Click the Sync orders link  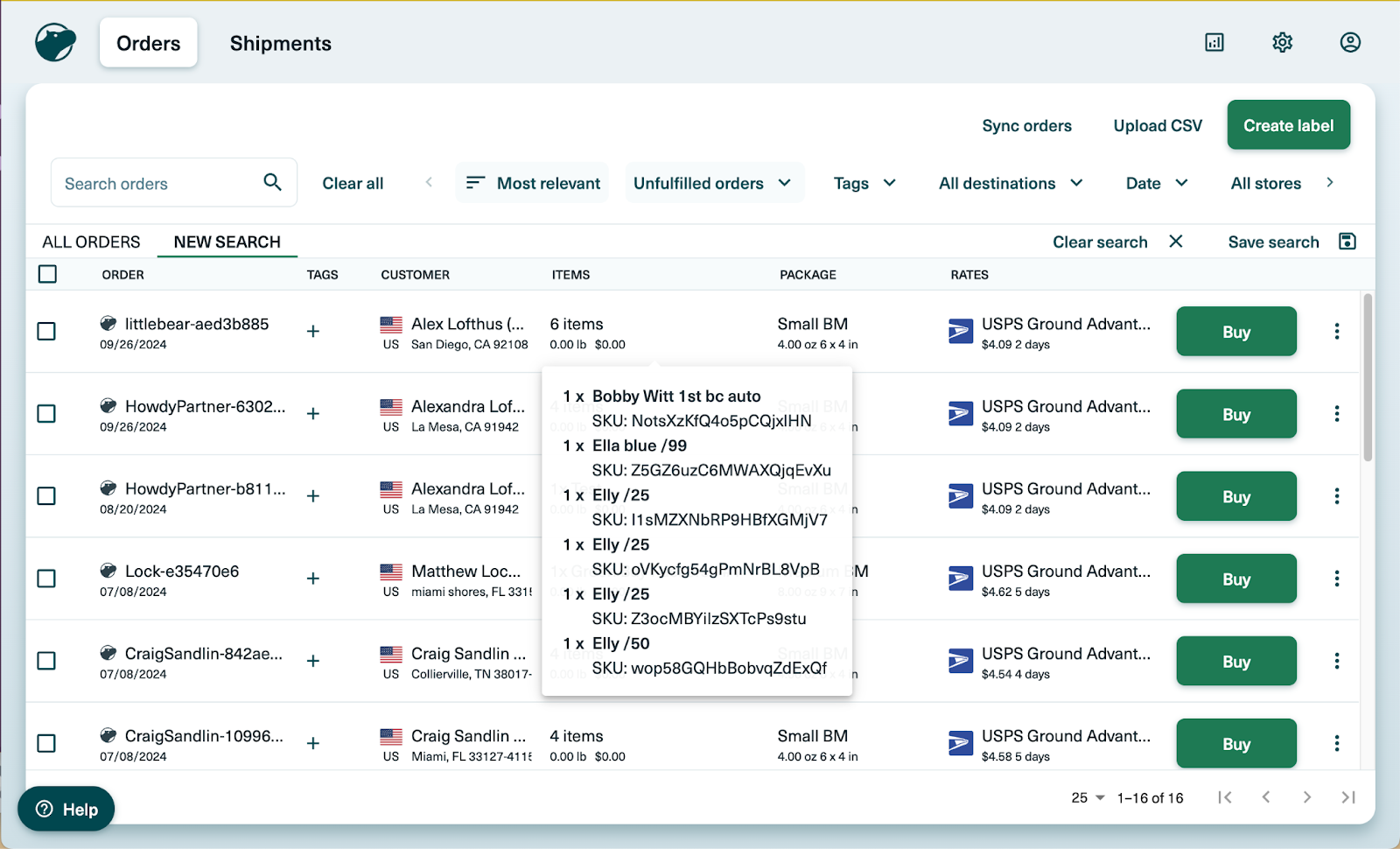tap(1026, 126)
